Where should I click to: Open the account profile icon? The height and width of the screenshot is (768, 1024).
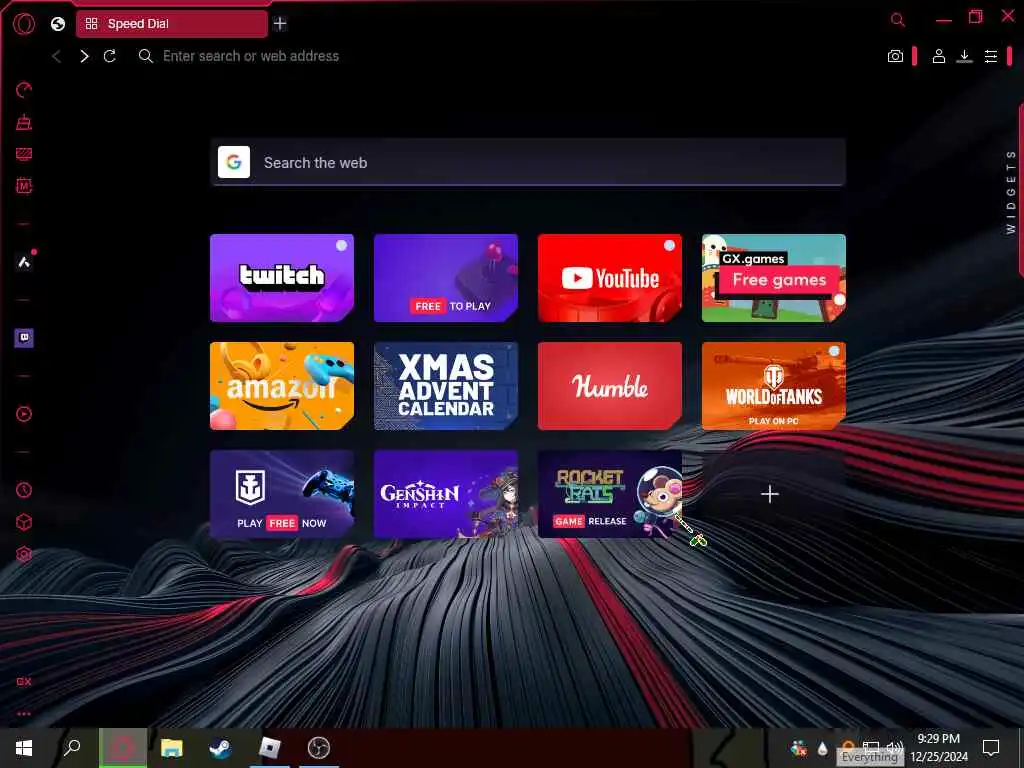(x=938, y=56)
